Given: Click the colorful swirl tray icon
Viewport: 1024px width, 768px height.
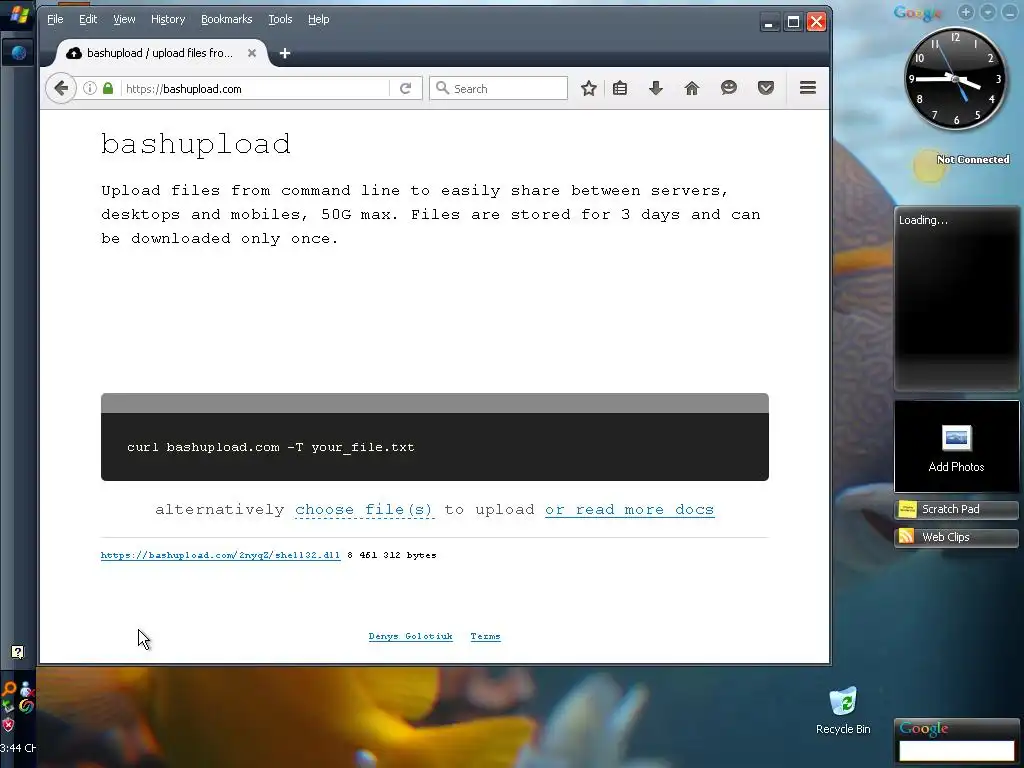Looking at the screenshot, I should (26, 706).
